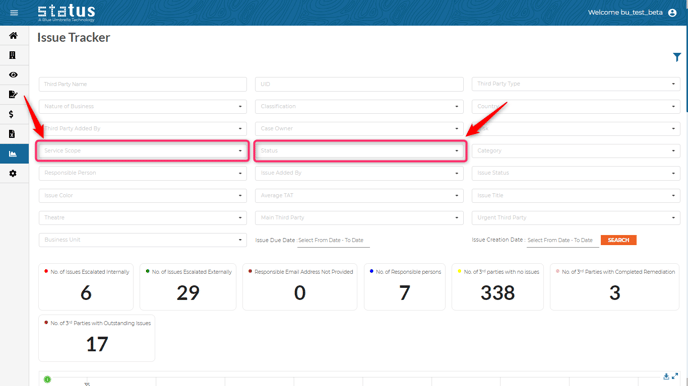The image size is (688, 386).
Task: Select 3rd parties with no issues card
Action: [x=498, y=287]
